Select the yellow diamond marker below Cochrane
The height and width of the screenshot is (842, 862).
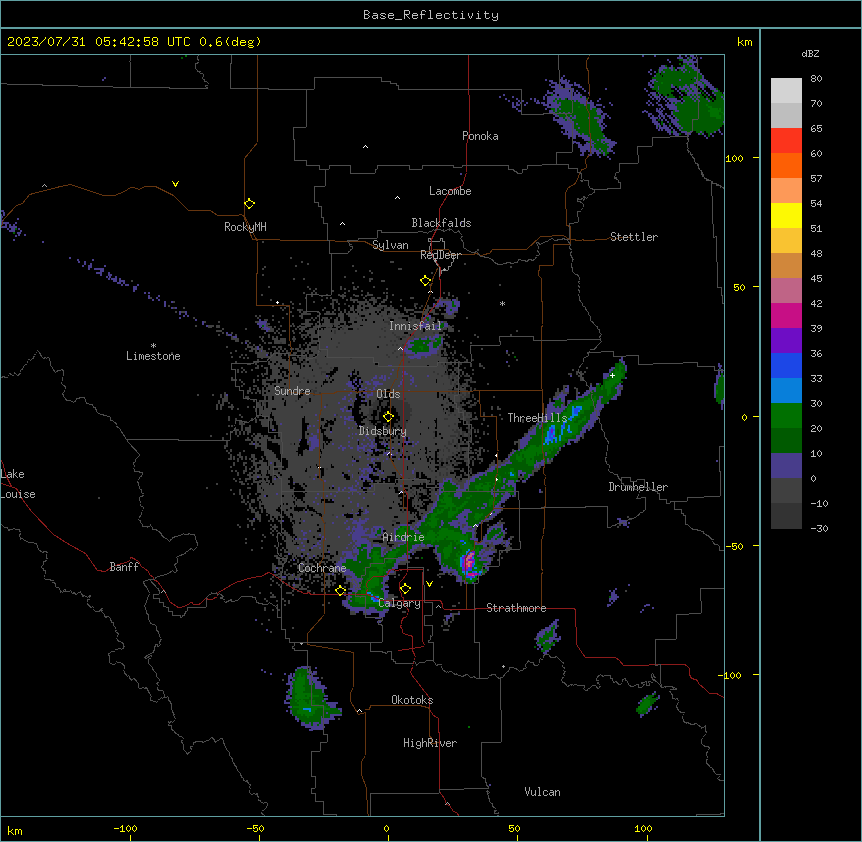coord(340,591)
